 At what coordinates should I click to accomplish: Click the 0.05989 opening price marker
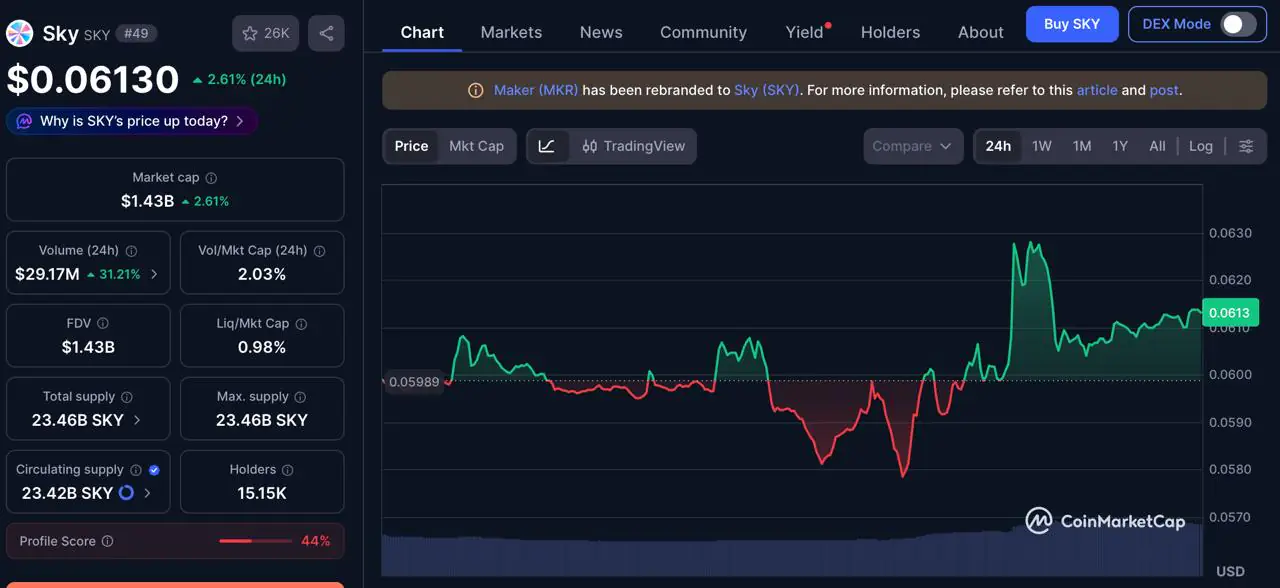pyautogui.click(x=414, y=382)
